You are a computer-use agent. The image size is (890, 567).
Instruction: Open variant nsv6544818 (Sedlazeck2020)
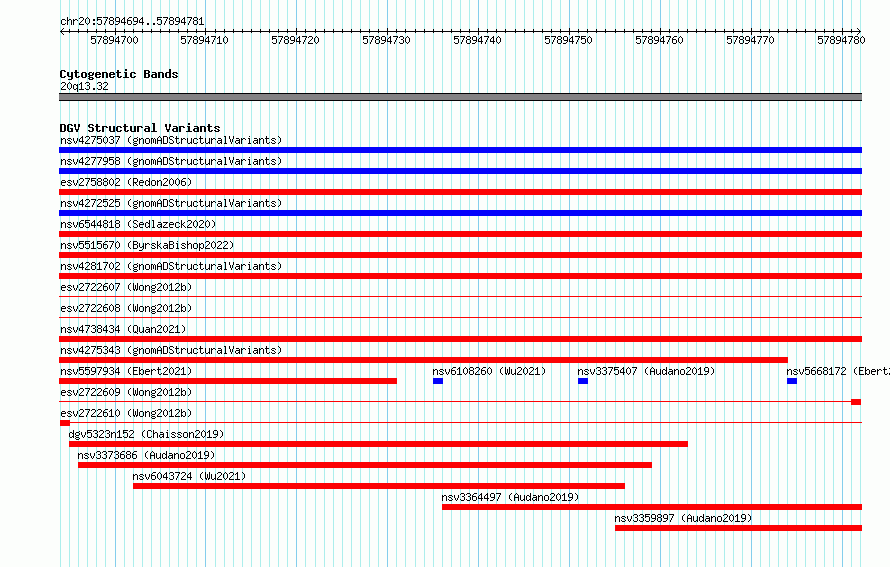[138, 224]
